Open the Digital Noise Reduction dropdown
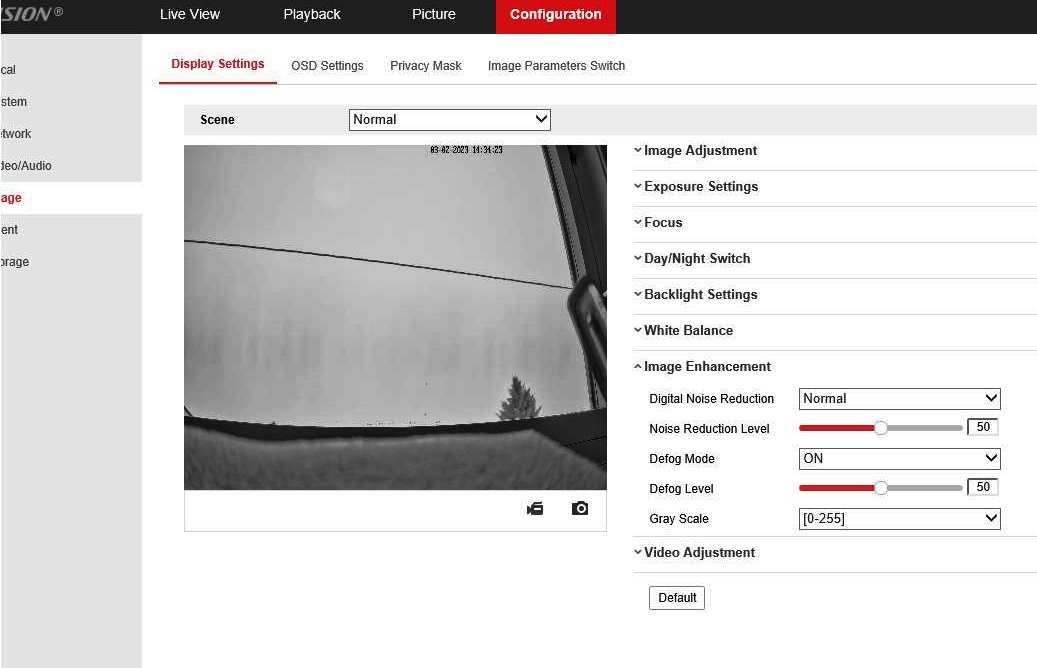 (x=899, y=399)
